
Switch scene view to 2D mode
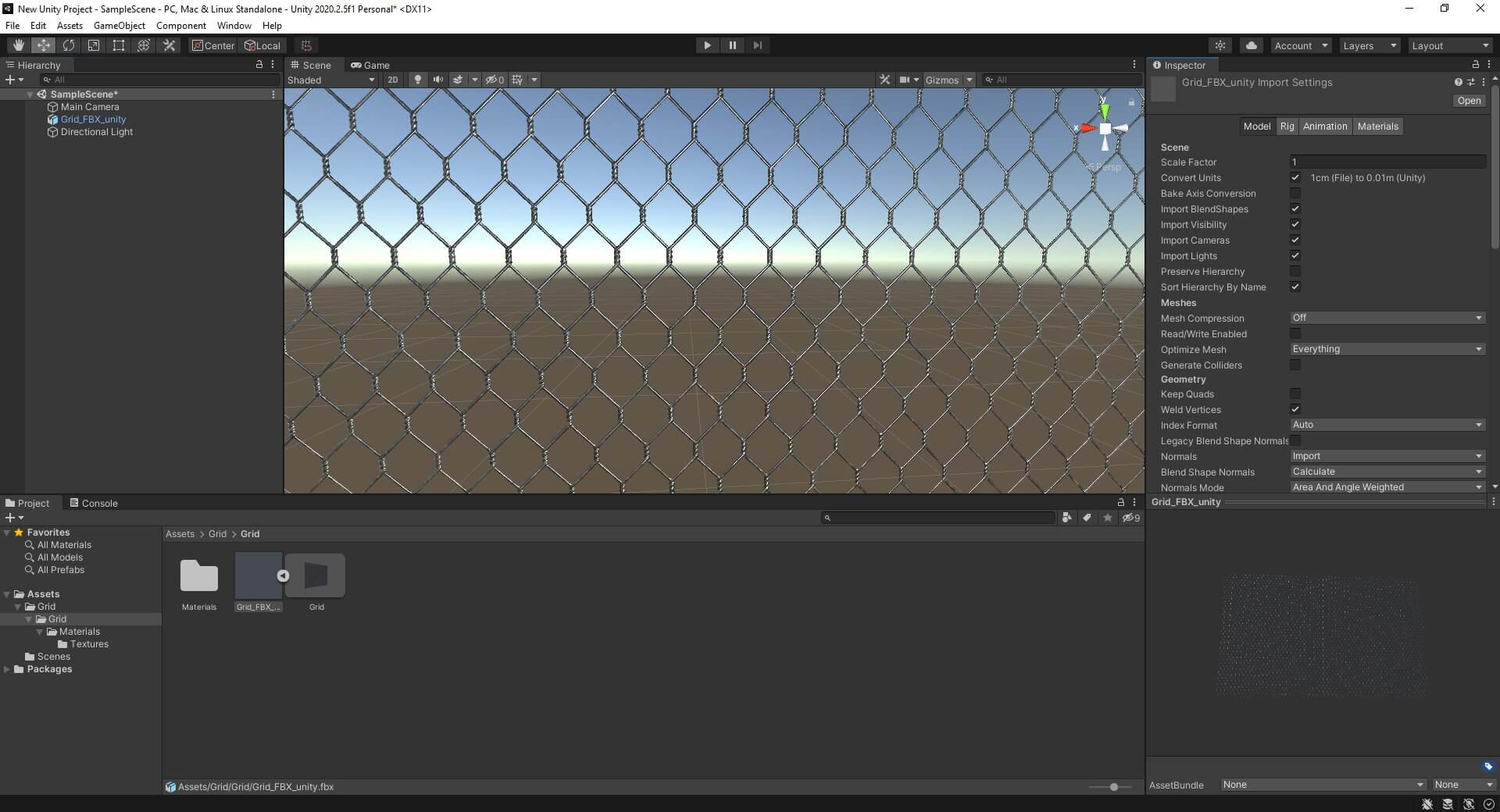click(393, 80)
